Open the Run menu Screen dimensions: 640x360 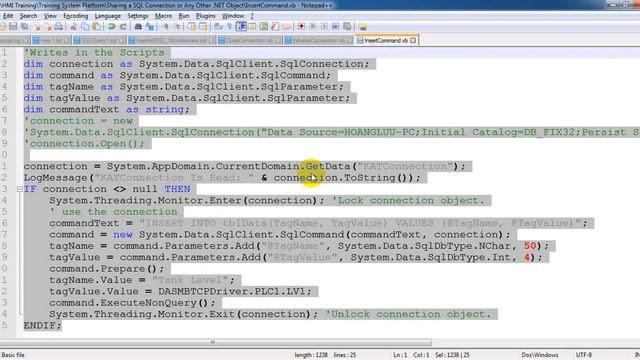pos(184,16)
